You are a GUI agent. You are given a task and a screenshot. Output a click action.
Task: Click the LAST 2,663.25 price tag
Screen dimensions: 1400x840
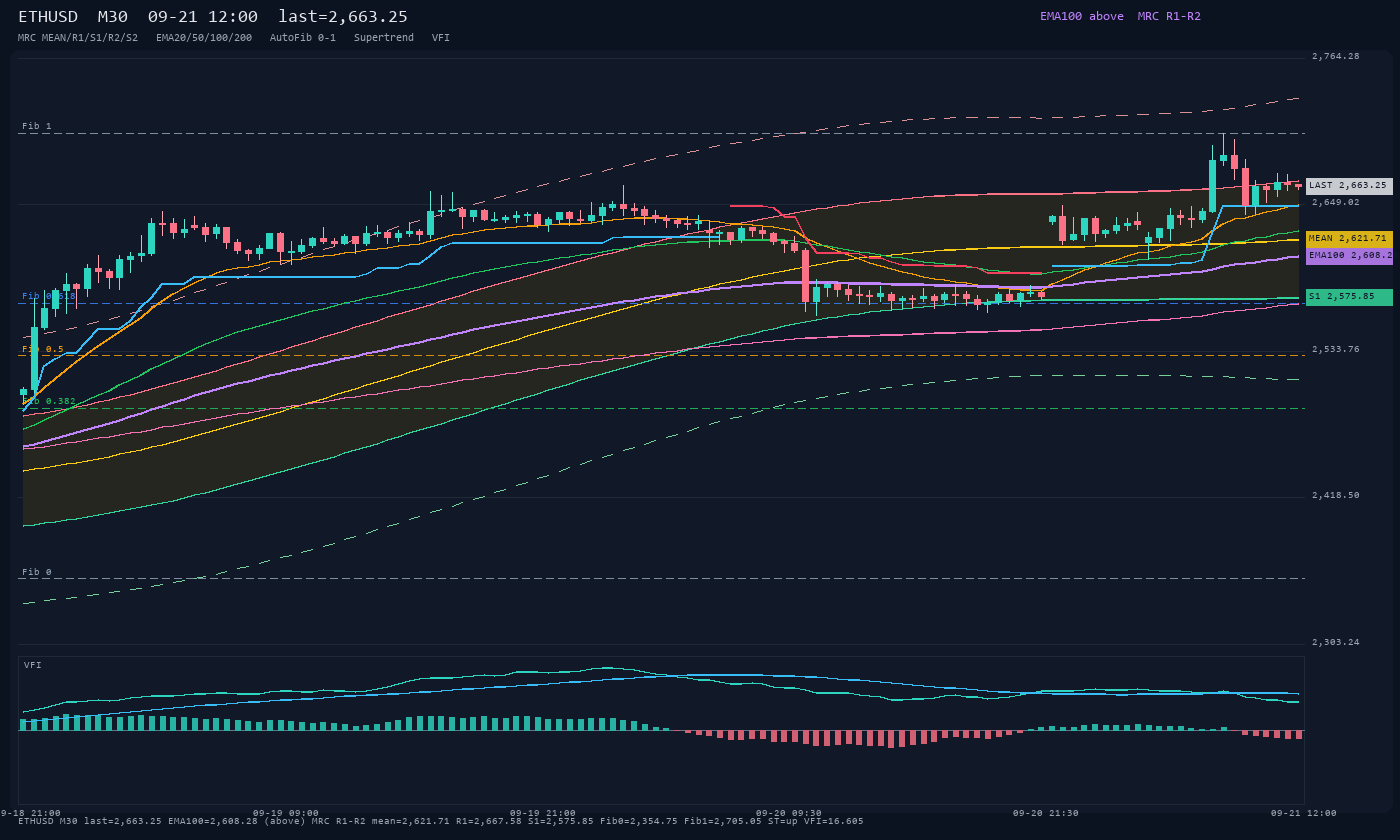[1349, 186]
